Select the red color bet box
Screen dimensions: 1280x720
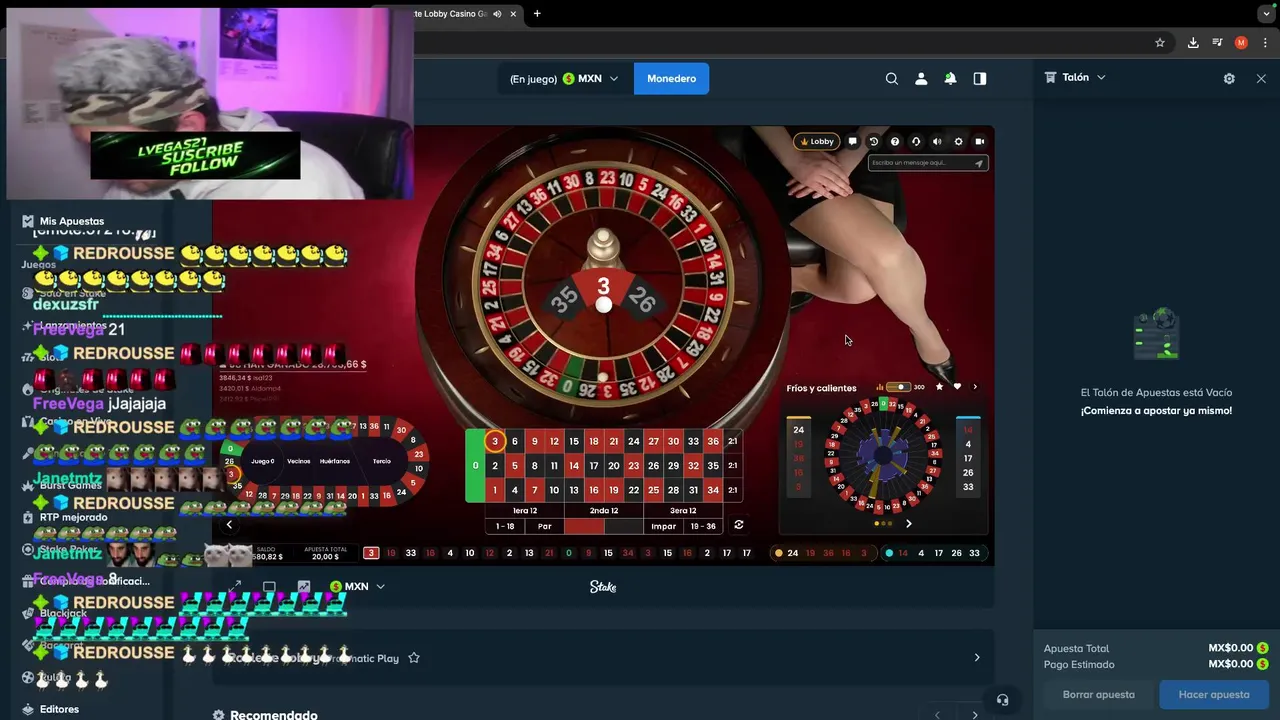click(584, 526)
